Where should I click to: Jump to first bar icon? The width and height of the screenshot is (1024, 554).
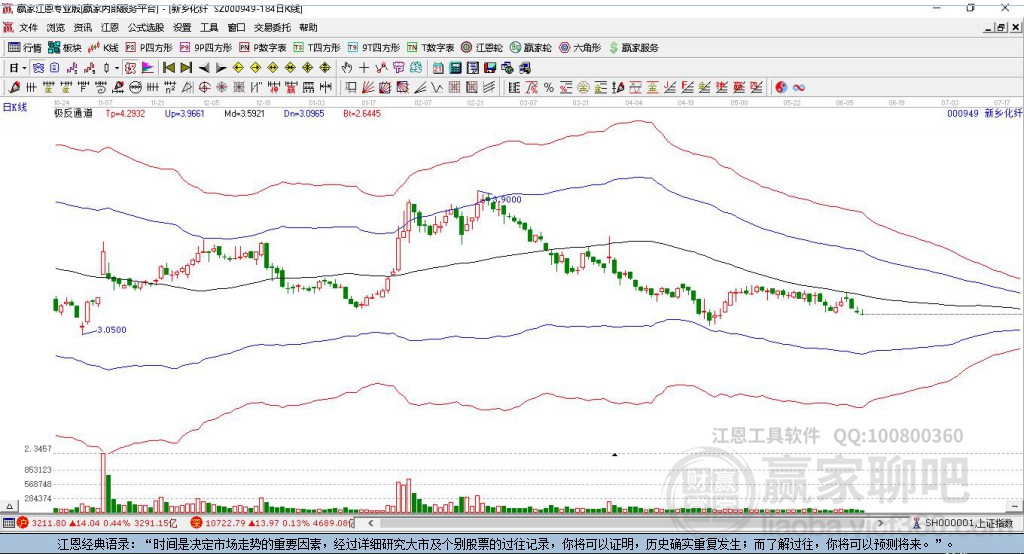click(x=169, y=68)
